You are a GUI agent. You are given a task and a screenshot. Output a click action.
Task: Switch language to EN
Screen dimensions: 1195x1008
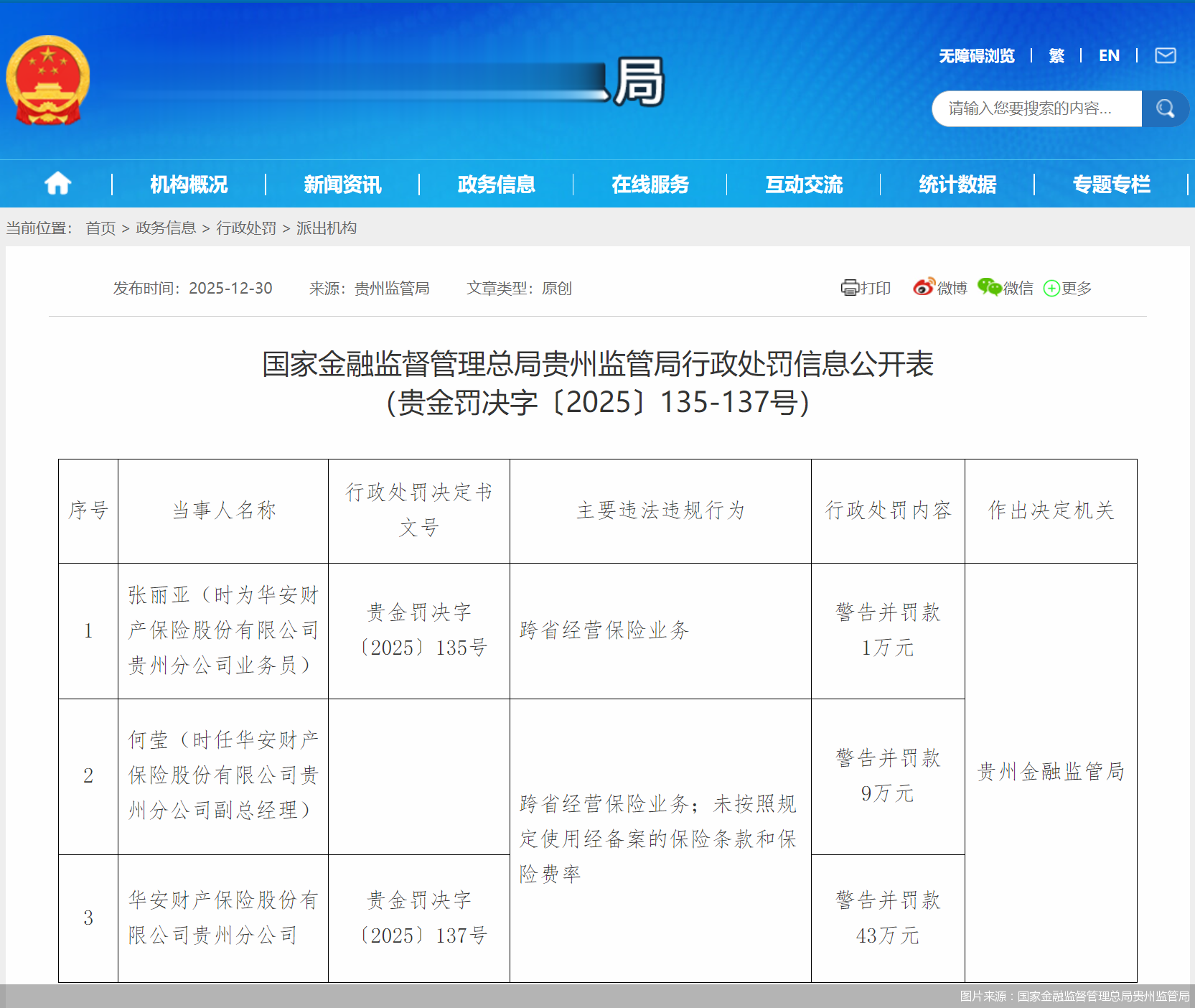pos(1109,56)
